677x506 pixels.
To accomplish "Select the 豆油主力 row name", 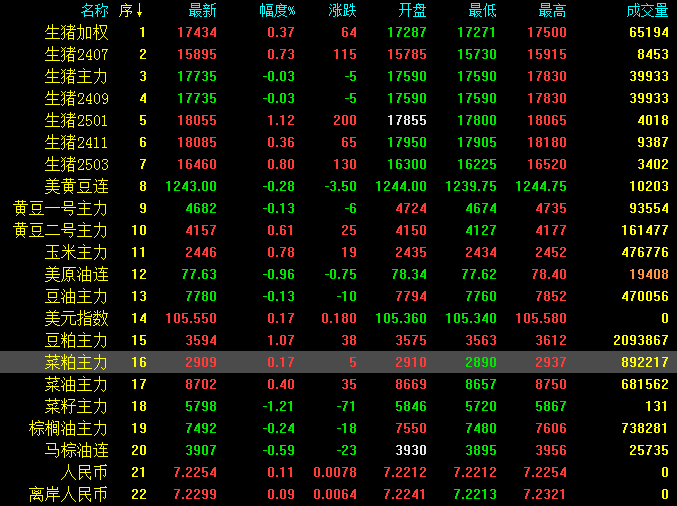I will click(x=76, y=297).
